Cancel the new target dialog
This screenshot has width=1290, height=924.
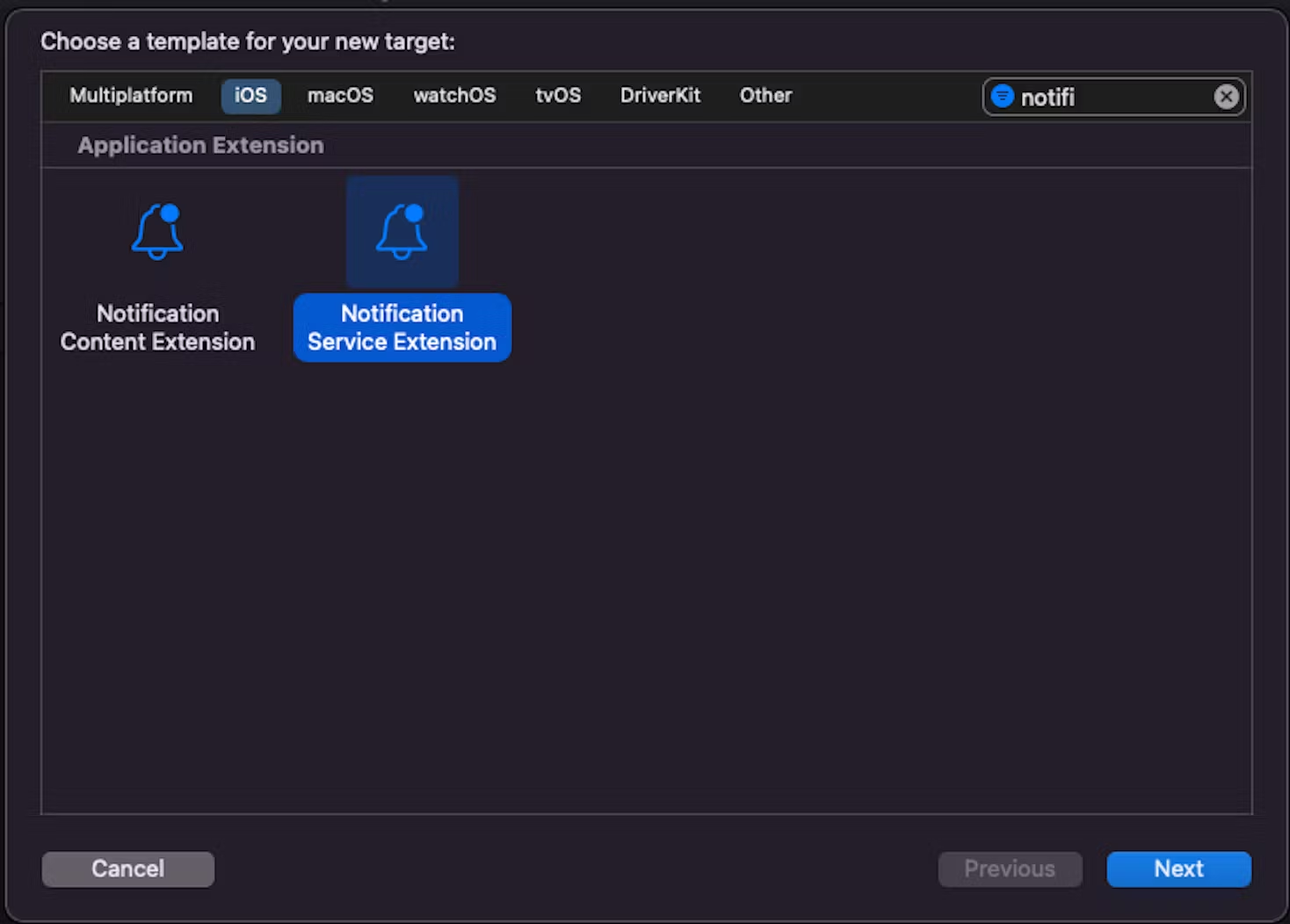pyautogui.click(x=128, y=869)
